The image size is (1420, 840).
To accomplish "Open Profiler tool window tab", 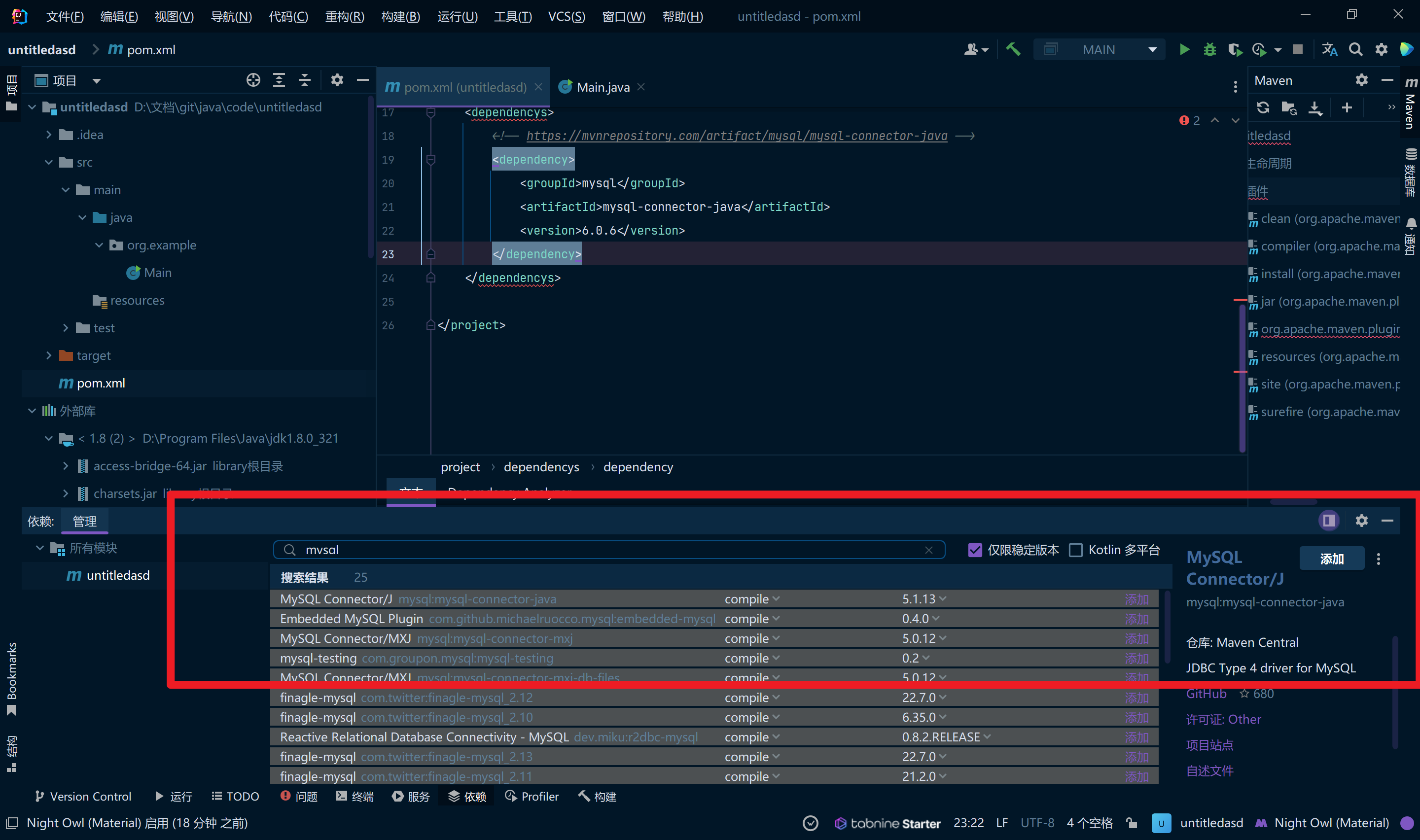I will [532, 797].
